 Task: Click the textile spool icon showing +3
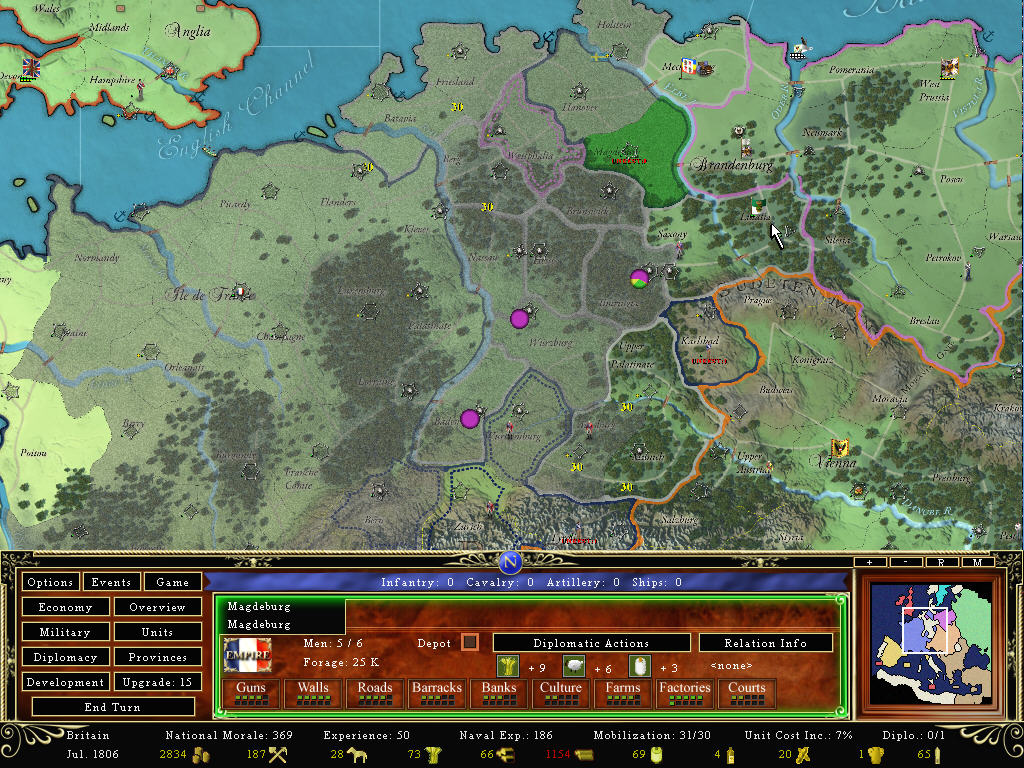click(639, 666)
